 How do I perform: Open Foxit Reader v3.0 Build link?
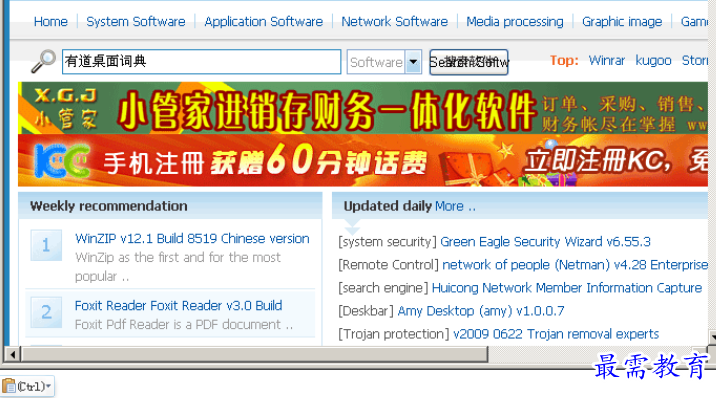[179, 305]
